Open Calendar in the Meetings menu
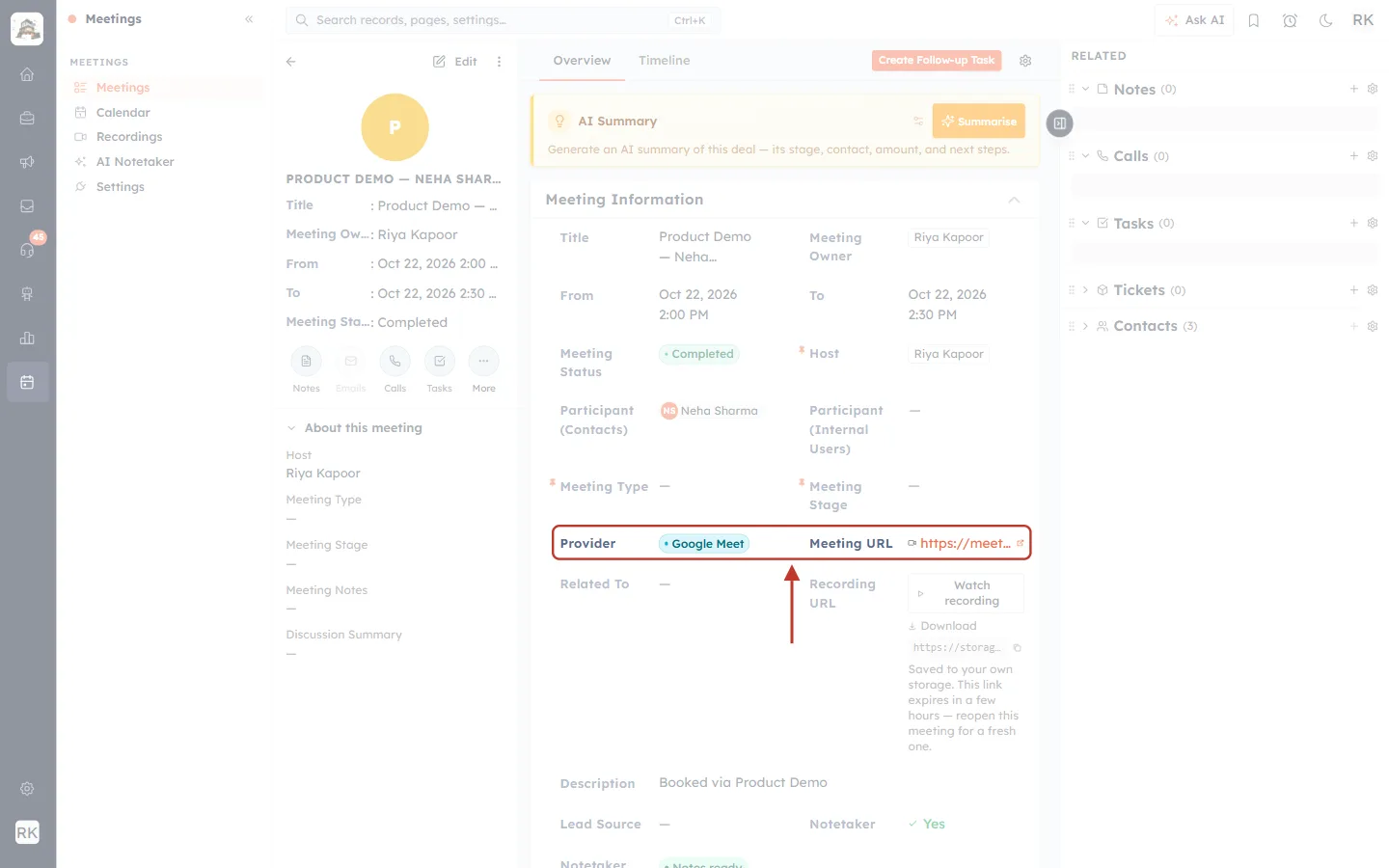Screen dimensions: 1389x868 click(123, 113)
